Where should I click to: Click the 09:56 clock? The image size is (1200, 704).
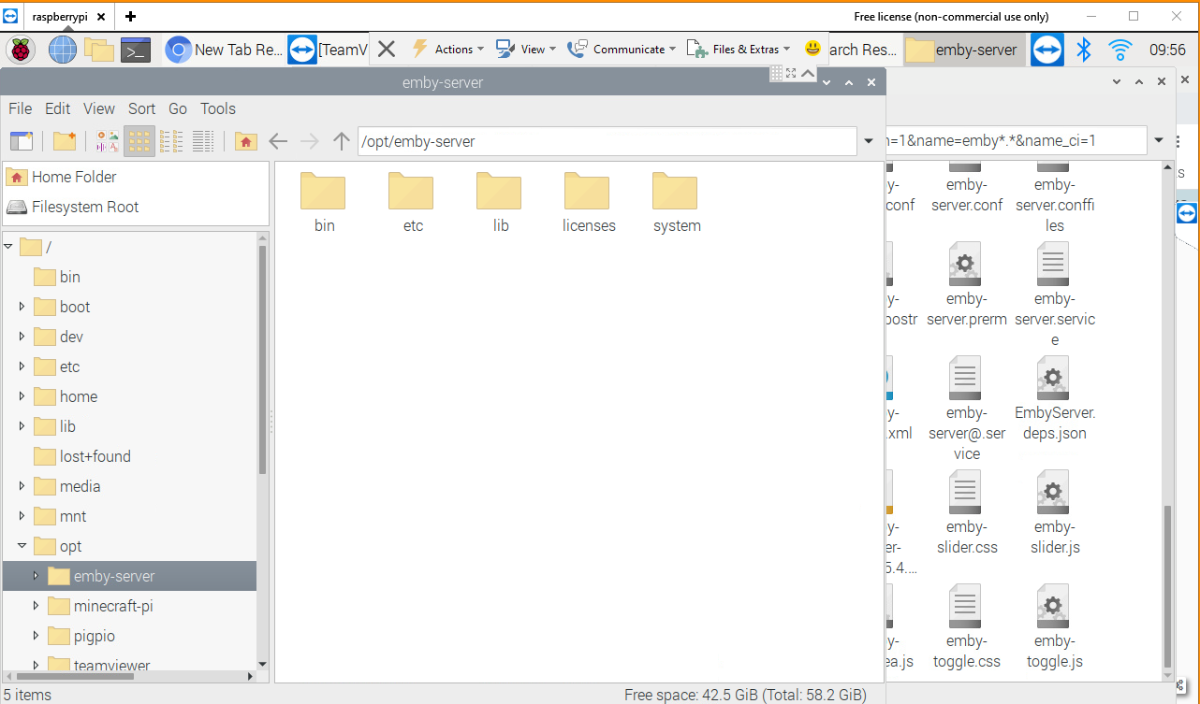(x=1167, y=49)
